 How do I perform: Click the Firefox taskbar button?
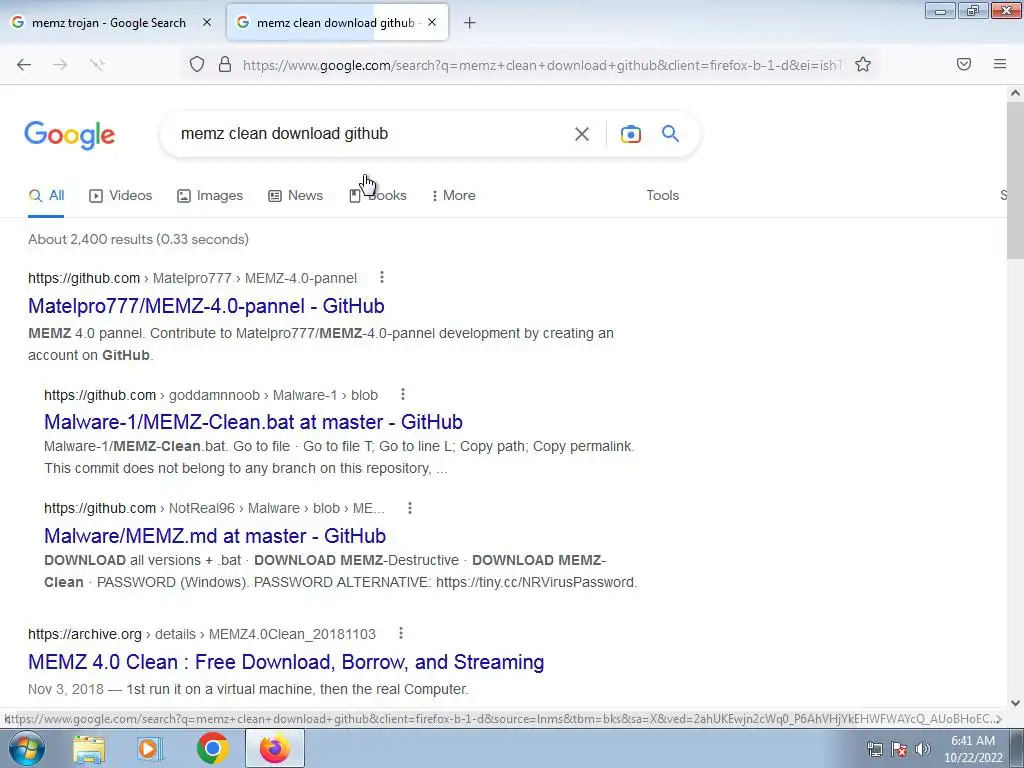tap(274, 749)
